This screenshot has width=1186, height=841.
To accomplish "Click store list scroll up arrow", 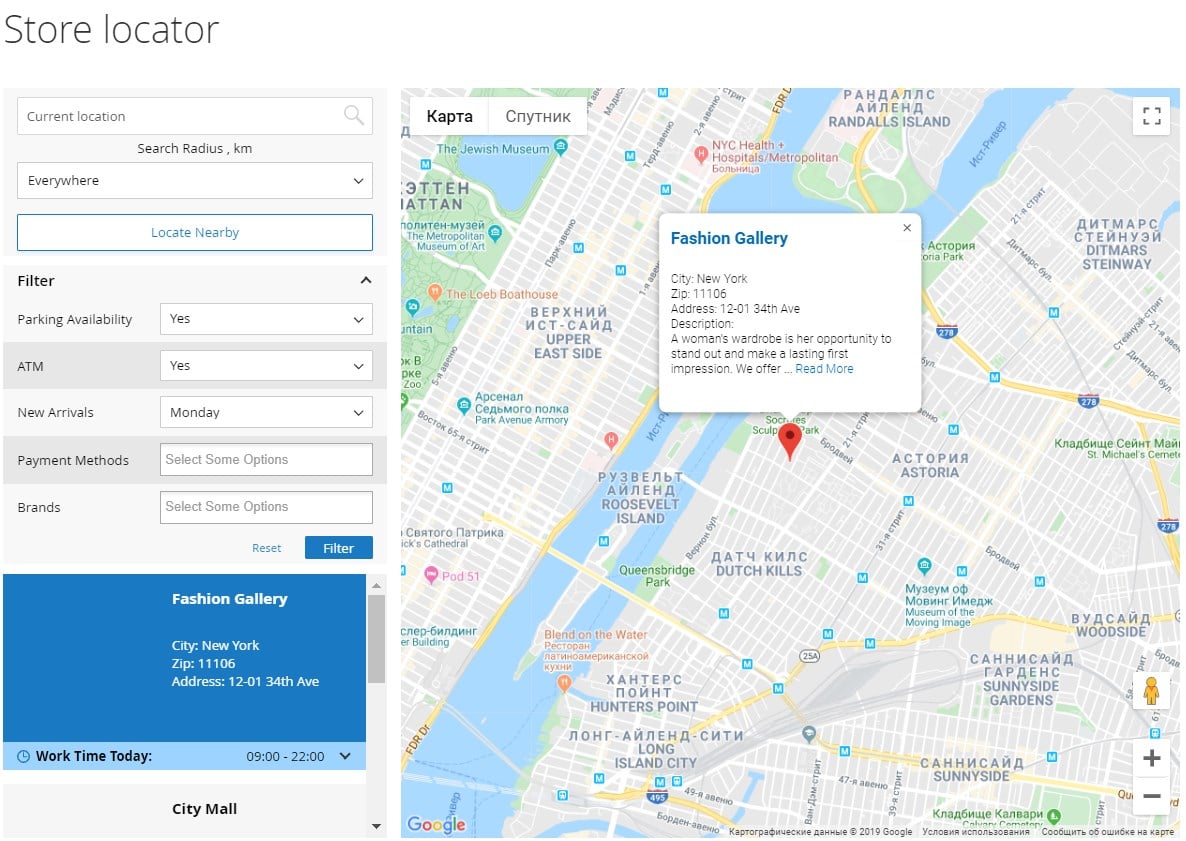I will click(x=376, y=585).
